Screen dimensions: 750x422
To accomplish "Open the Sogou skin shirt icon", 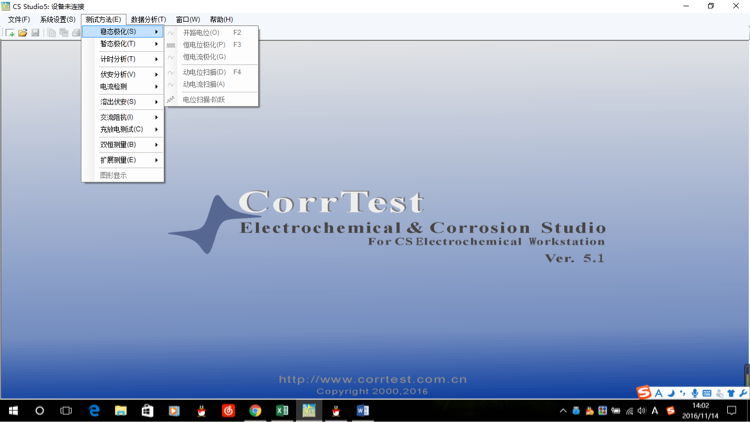I will [731, 393].
